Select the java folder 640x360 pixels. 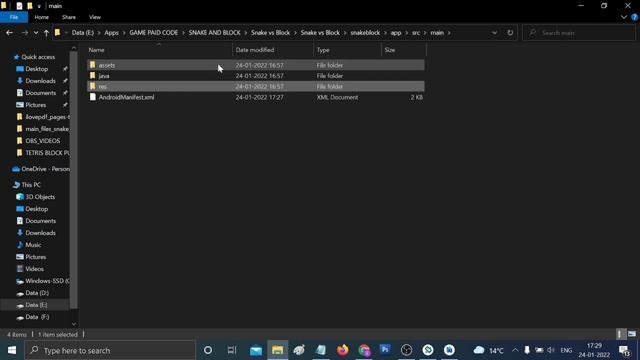click(x=256, y=76)
